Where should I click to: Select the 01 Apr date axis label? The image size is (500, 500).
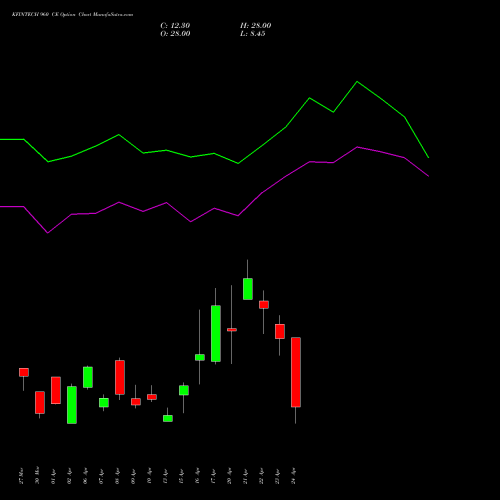pos(53,476)
